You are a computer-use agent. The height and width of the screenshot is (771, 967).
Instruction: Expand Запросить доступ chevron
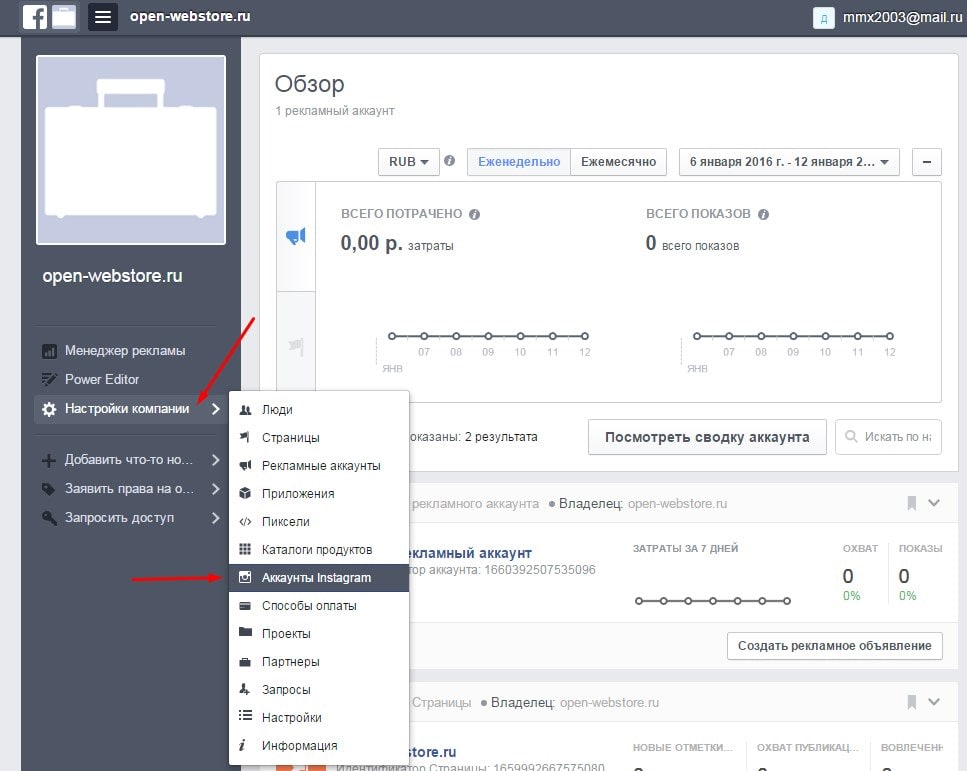tap(215, 517)
